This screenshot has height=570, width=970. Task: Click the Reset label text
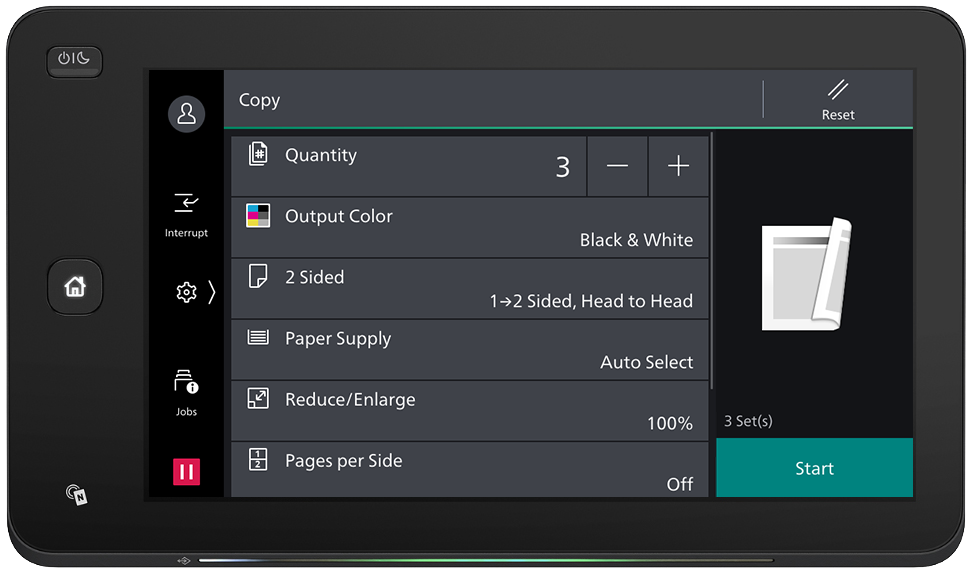838,114
